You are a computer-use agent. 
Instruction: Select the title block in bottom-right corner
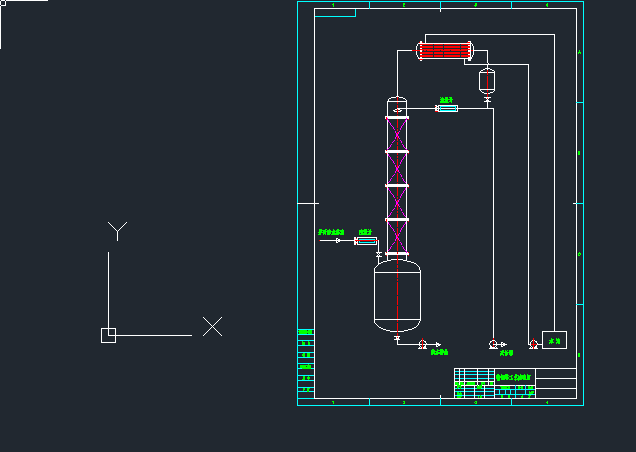(515, 383)
